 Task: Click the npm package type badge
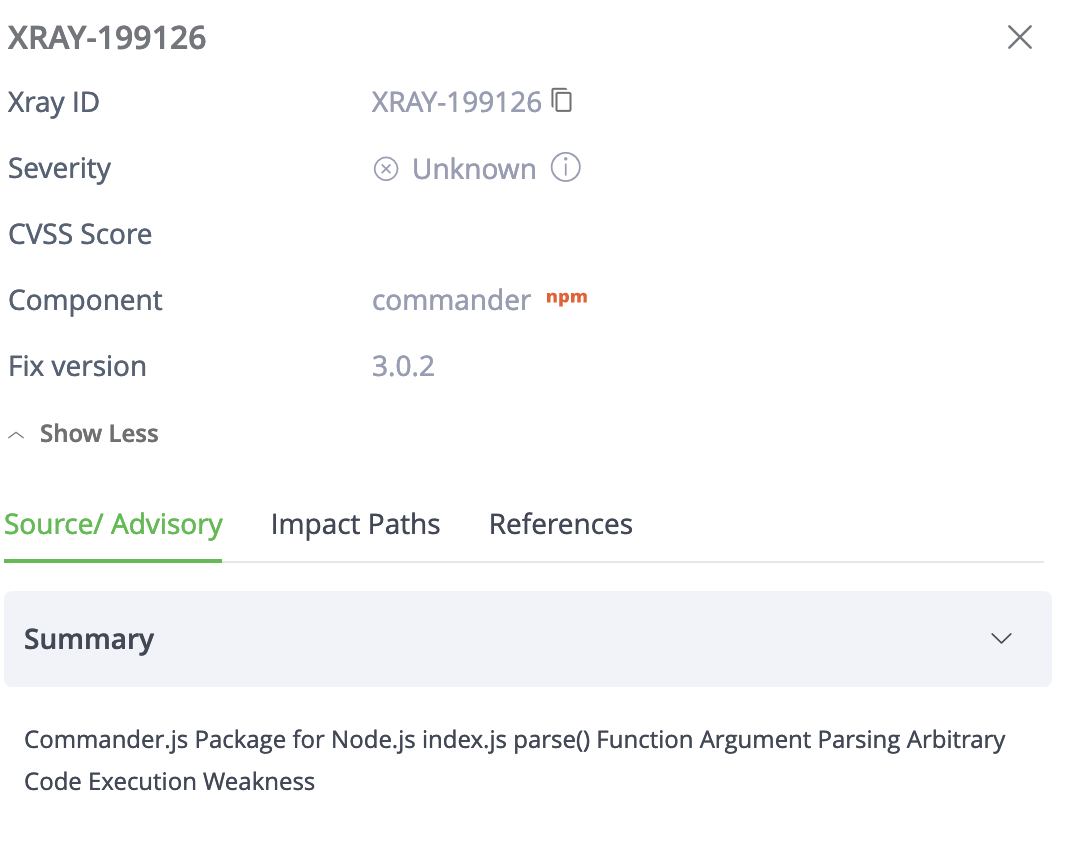(x=566, y=298)
